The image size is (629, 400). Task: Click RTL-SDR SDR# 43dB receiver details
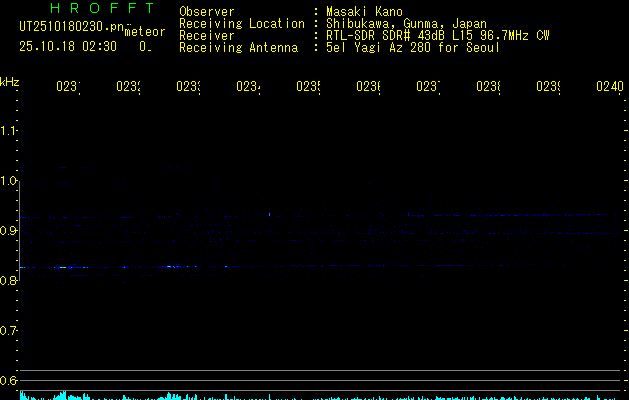(437, 36)
